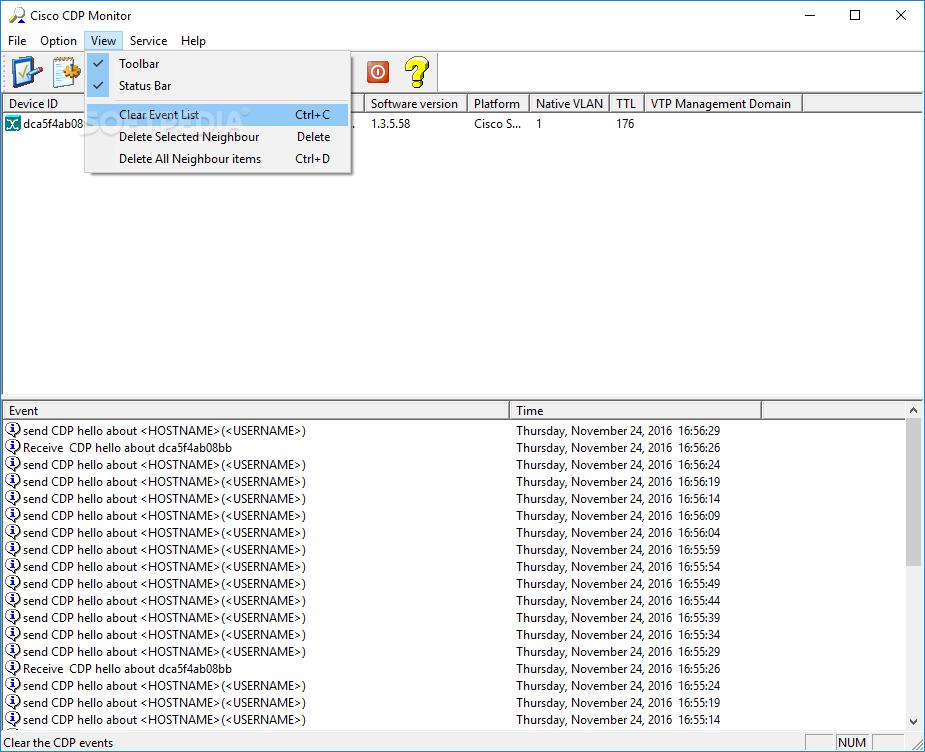Viewport: 925px width, 752px height.
Task: Toggle the Status Bar option in View menu
Action: 218,86
